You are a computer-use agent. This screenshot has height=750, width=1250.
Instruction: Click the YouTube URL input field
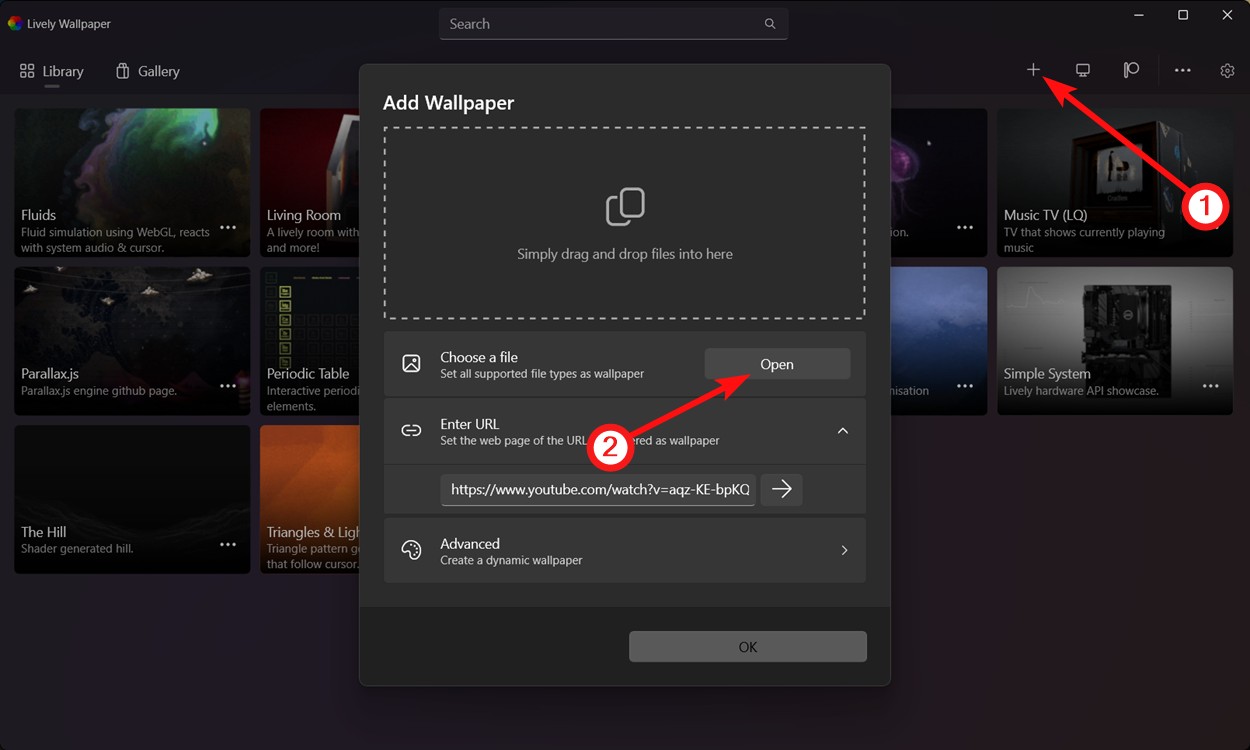[597, 489]
